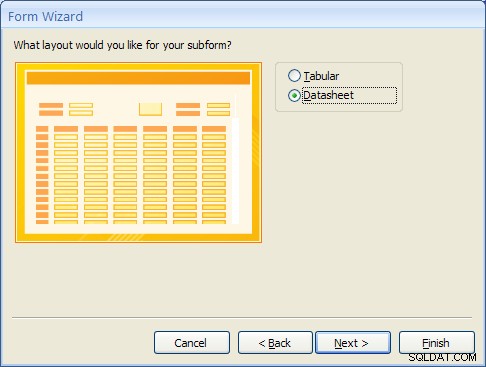Go back with the < Back button
Viewport: 486px width, 367px height.
tap(275, 343)
